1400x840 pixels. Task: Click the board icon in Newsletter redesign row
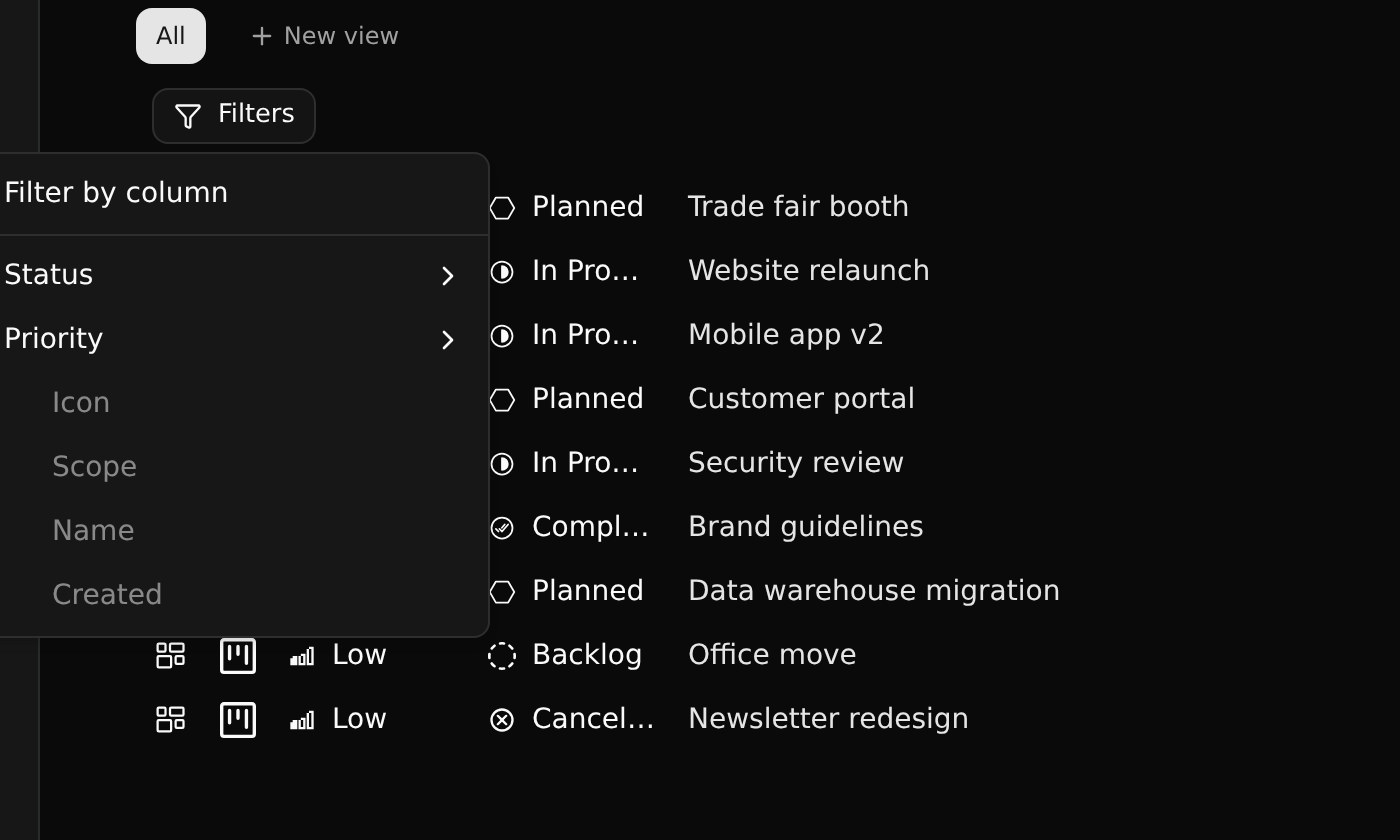pos(238,719)
